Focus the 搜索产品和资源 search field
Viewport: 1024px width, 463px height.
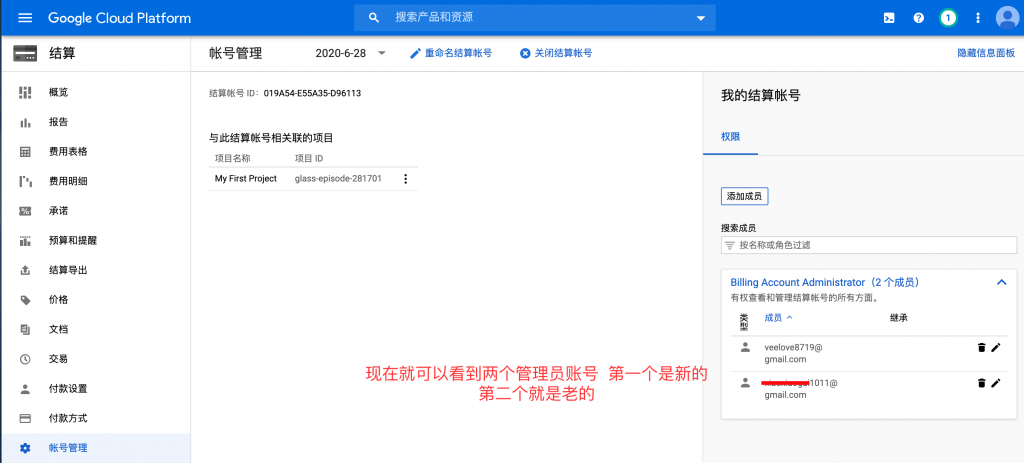click(x=535, y=18)
